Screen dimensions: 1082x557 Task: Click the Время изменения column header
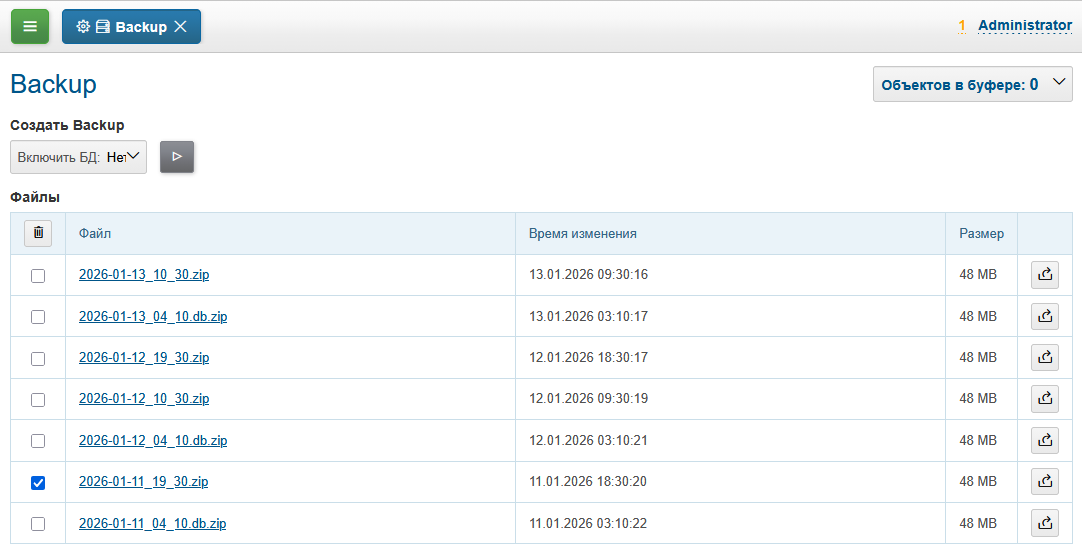click(582, 234)
